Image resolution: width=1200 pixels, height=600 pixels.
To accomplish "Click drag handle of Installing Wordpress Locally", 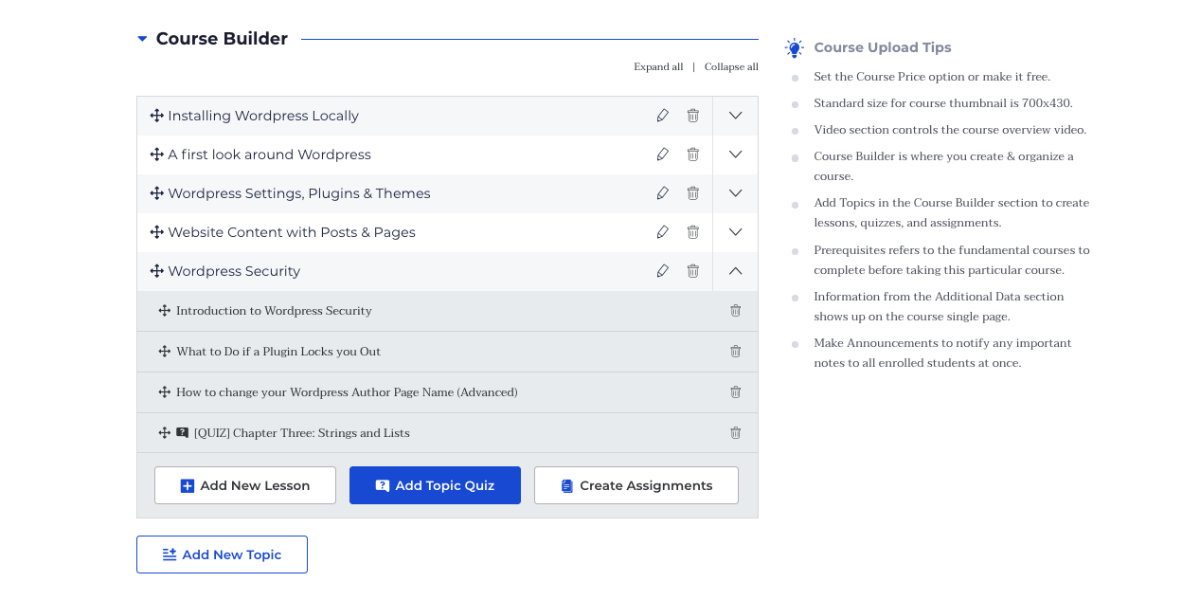I will [157, 116].
